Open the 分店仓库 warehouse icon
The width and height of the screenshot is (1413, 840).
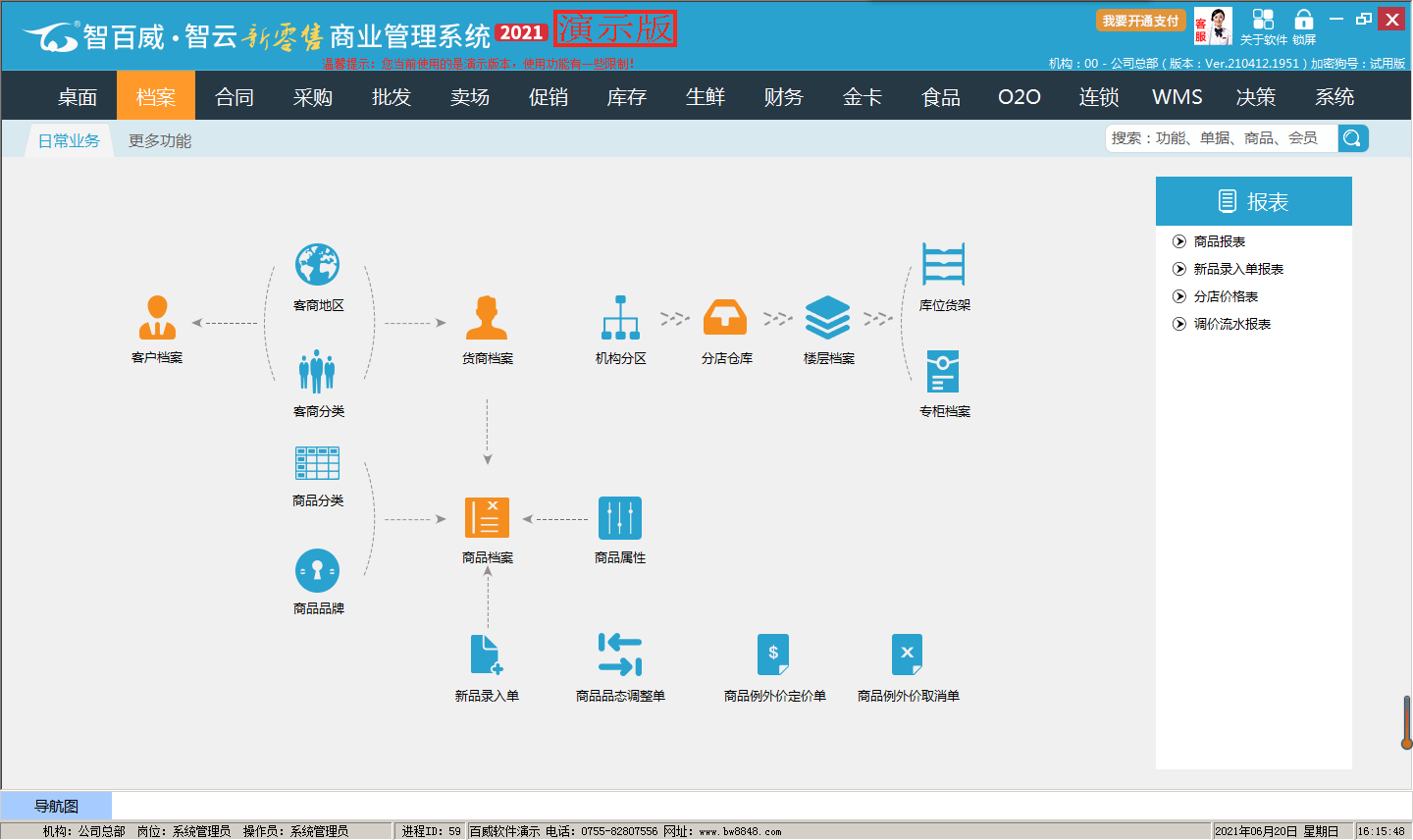pyautogui.click(x=726, y=319)
